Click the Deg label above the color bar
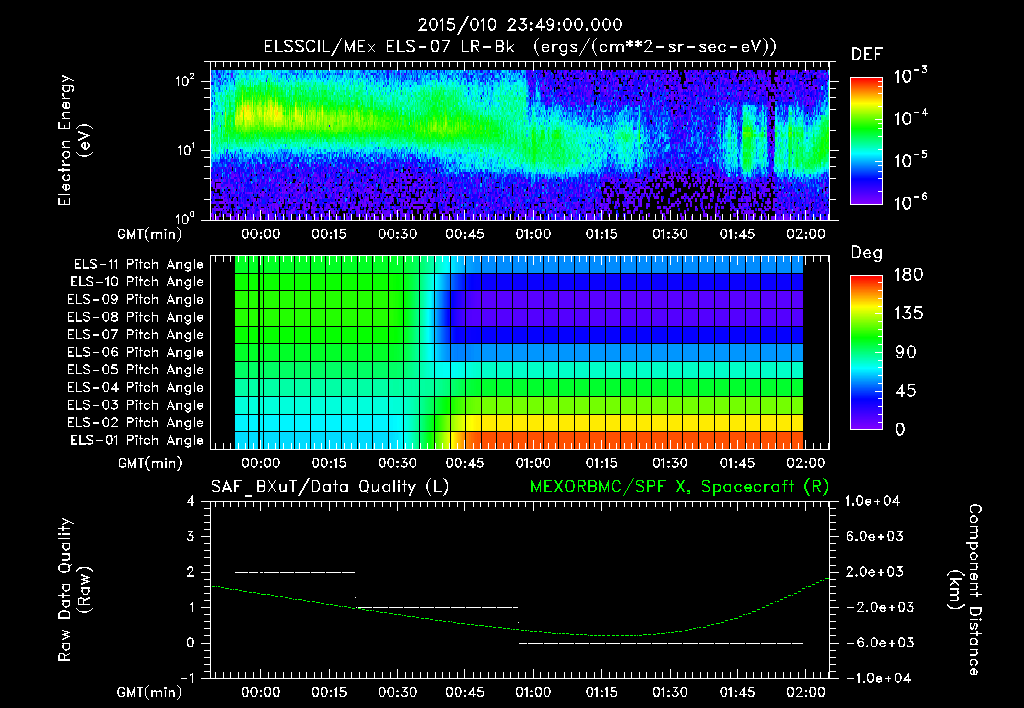 pyautogui.click(x=867, y=253)
